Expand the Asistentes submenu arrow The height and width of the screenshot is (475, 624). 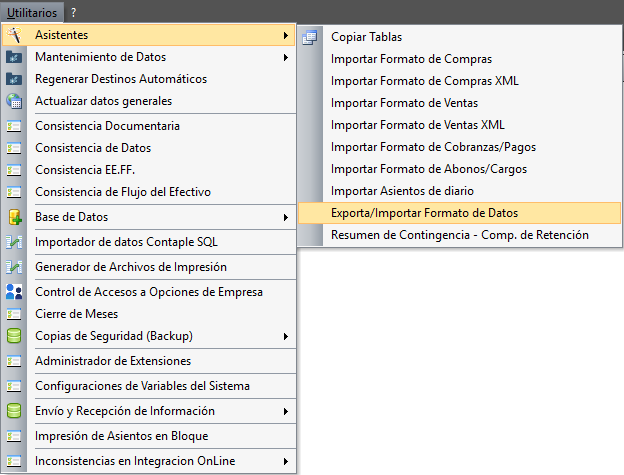286,35
